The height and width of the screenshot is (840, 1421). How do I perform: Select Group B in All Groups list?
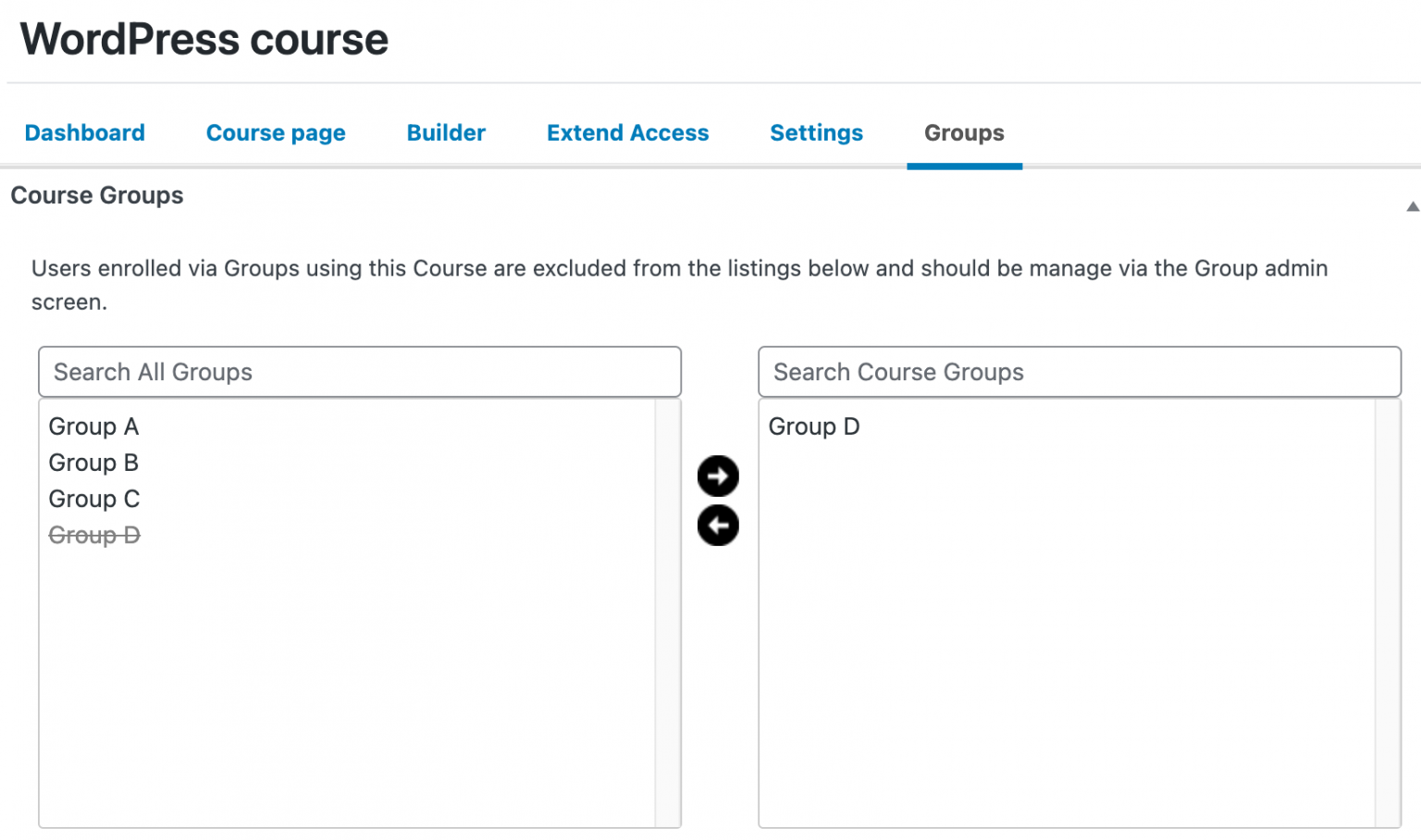(x=93, y=463)
